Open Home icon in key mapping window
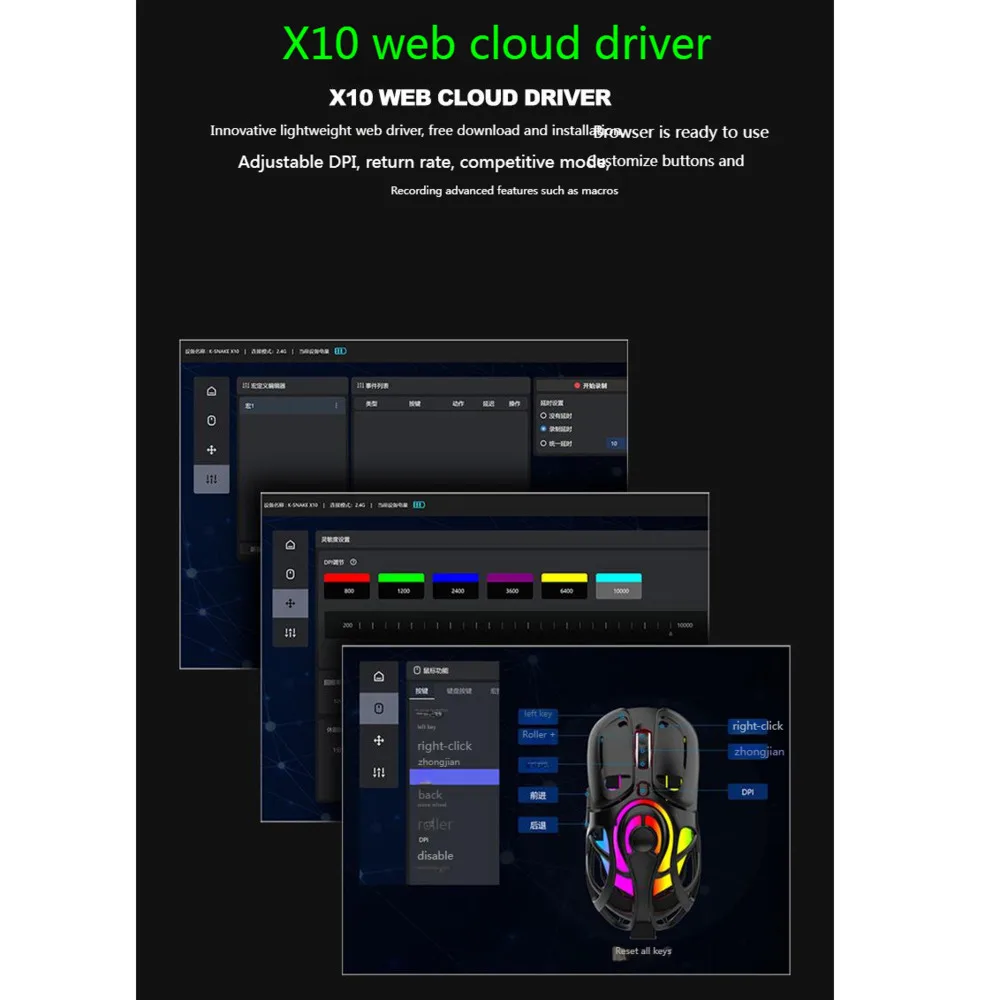The width and height of the screenshot is (1000, 1000). coord(379,676)
